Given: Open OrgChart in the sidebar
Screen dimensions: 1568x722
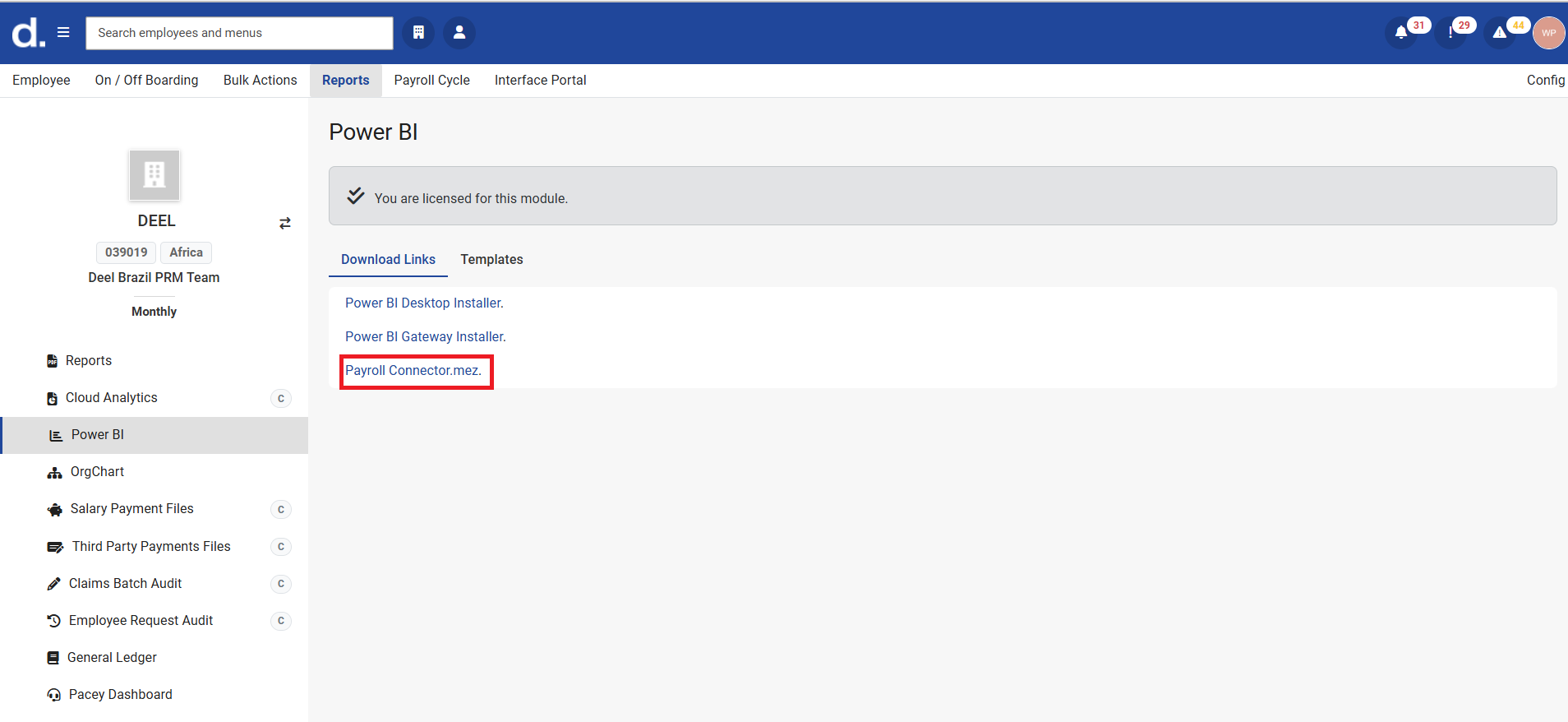Looking at the screenshot, I should click(x=97, y=471).
